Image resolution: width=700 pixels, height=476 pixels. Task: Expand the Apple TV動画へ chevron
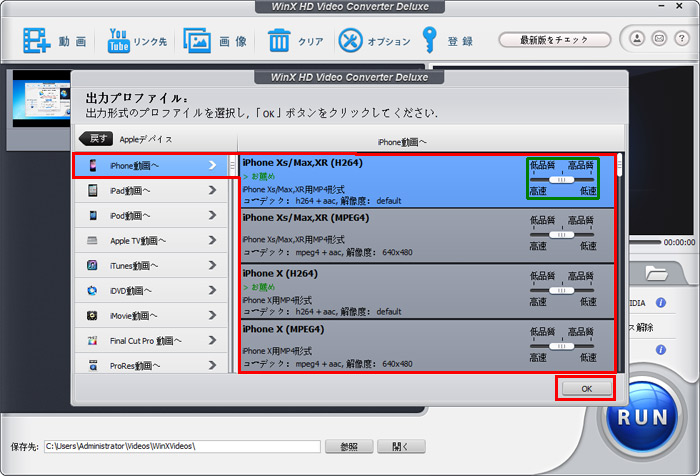(x=212, y=241)
